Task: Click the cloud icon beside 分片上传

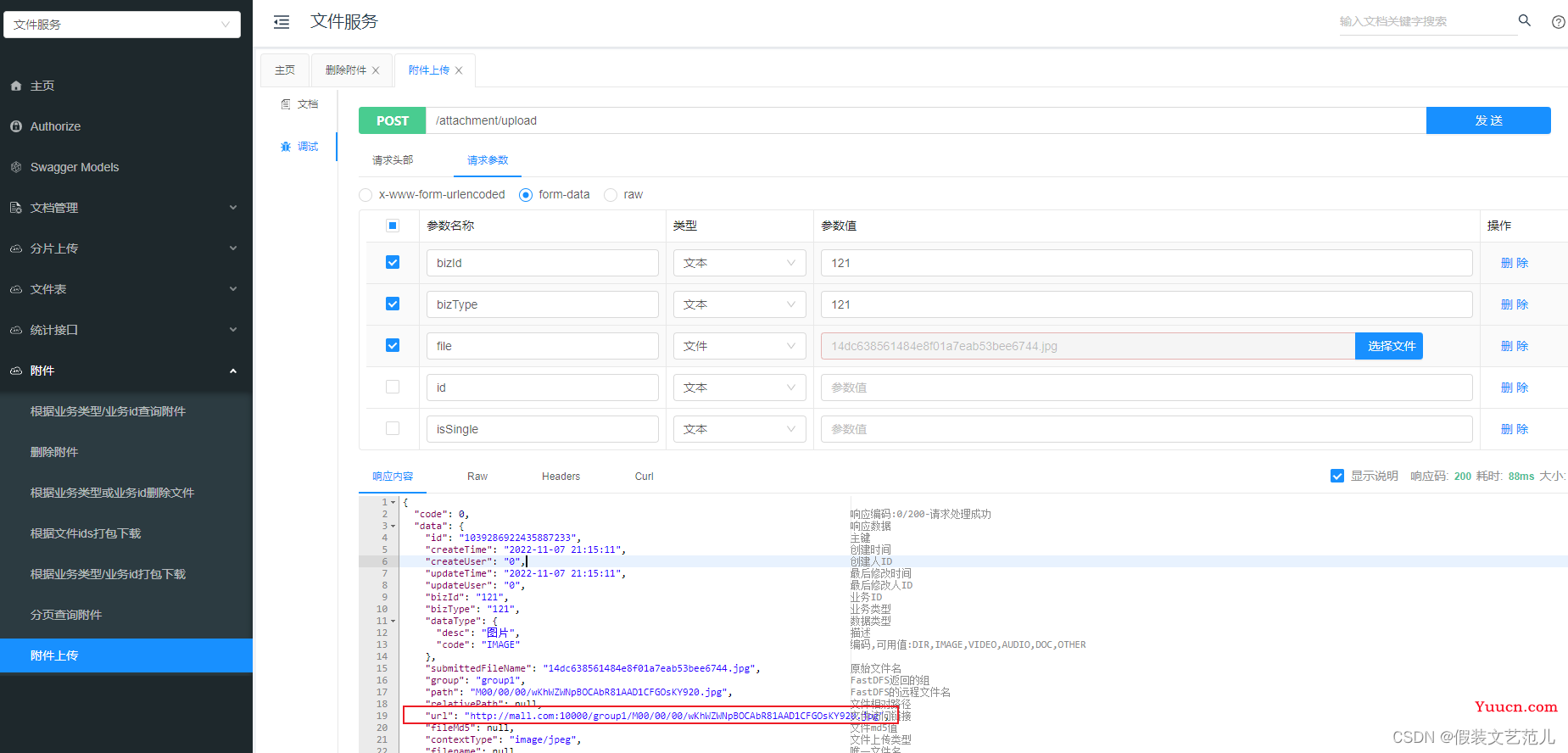Action: [x=16, y=248]
